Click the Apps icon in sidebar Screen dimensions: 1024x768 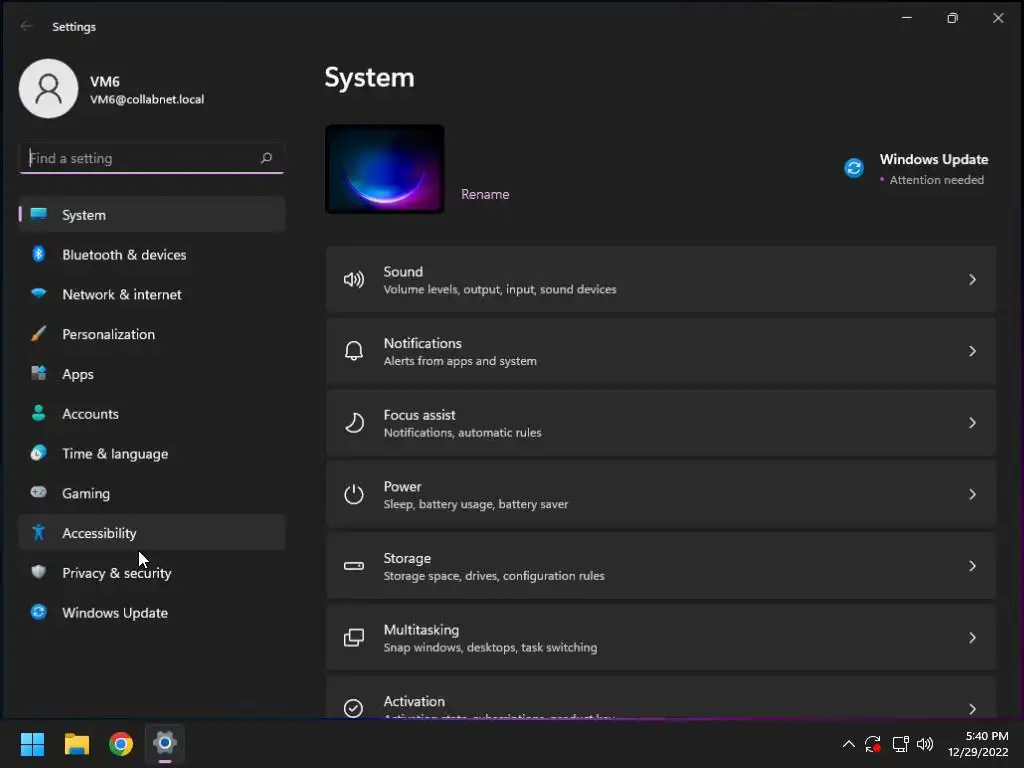[x=39, y=374]
